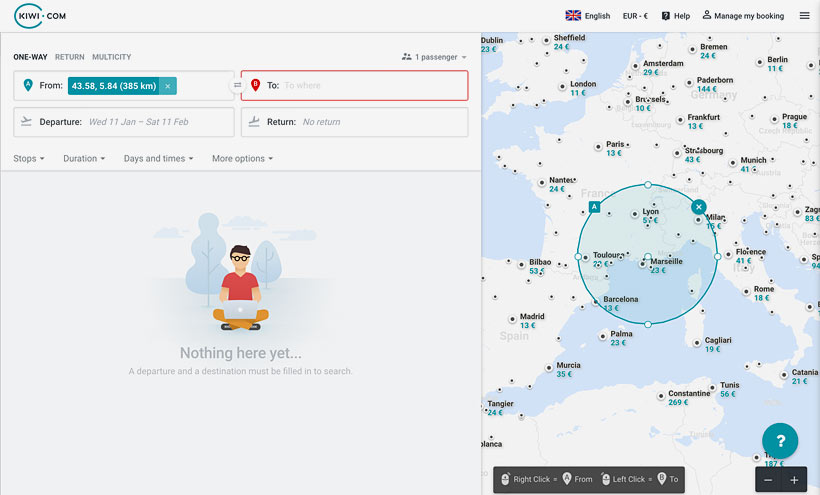This screenshot has width=820, height=495.
Task: Open the Stops filter dropdown
Action: tap(29, 158)
